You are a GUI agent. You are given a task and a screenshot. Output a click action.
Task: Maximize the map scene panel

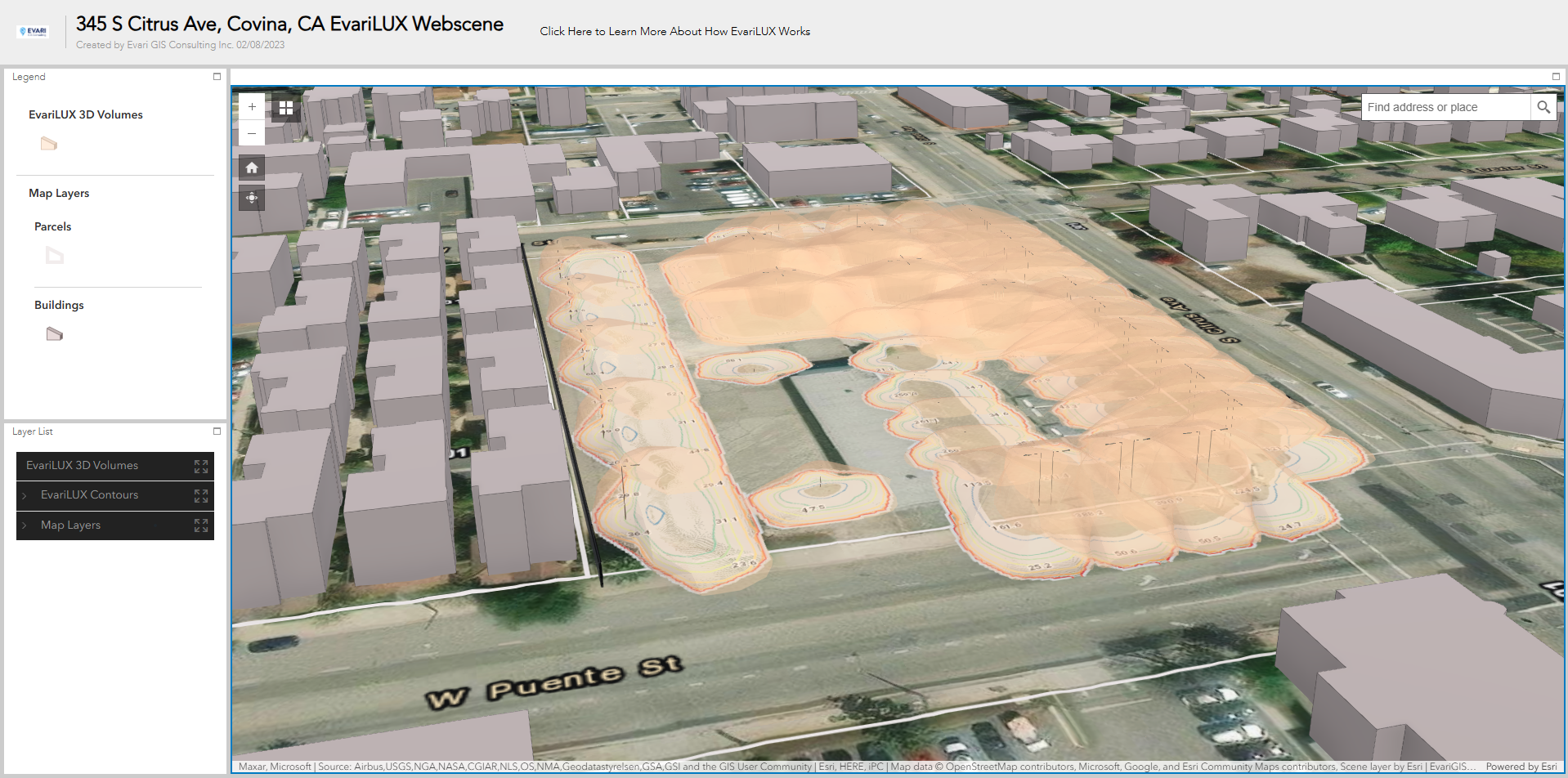click(x=1556, y=76)
